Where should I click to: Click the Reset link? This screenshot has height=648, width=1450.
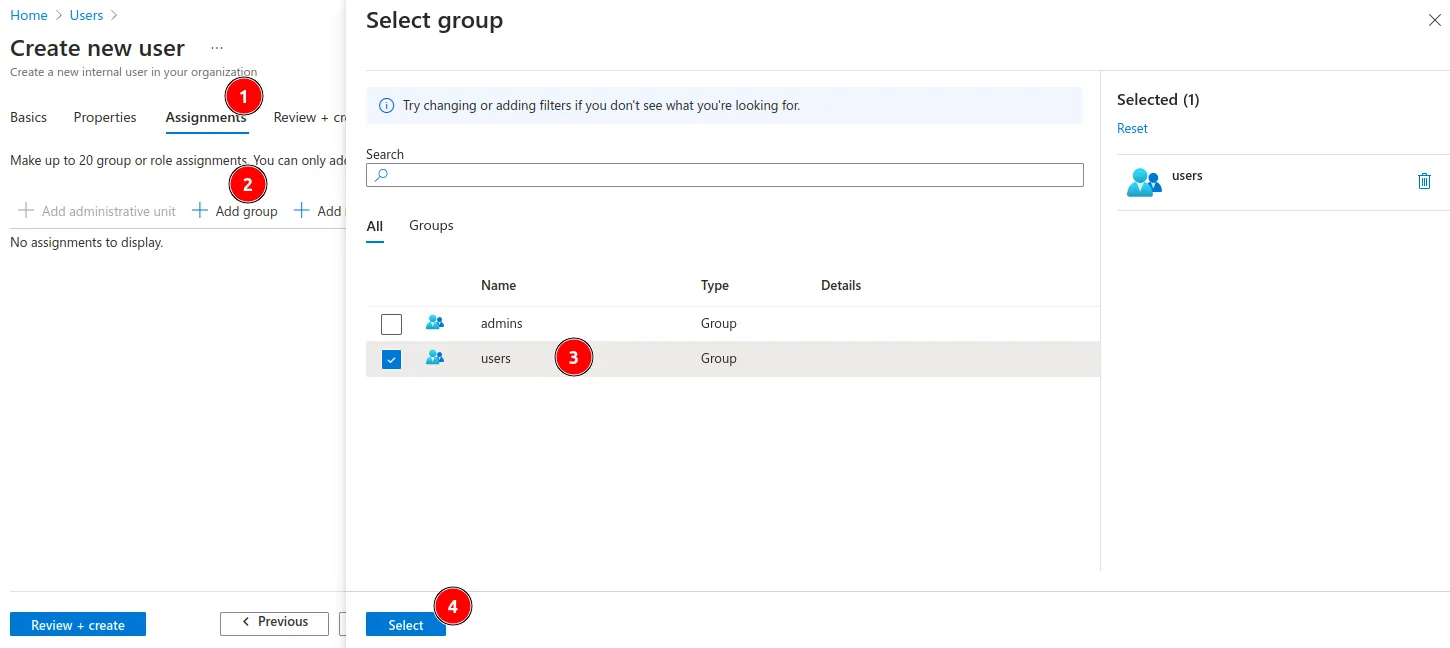(1132, 129)
